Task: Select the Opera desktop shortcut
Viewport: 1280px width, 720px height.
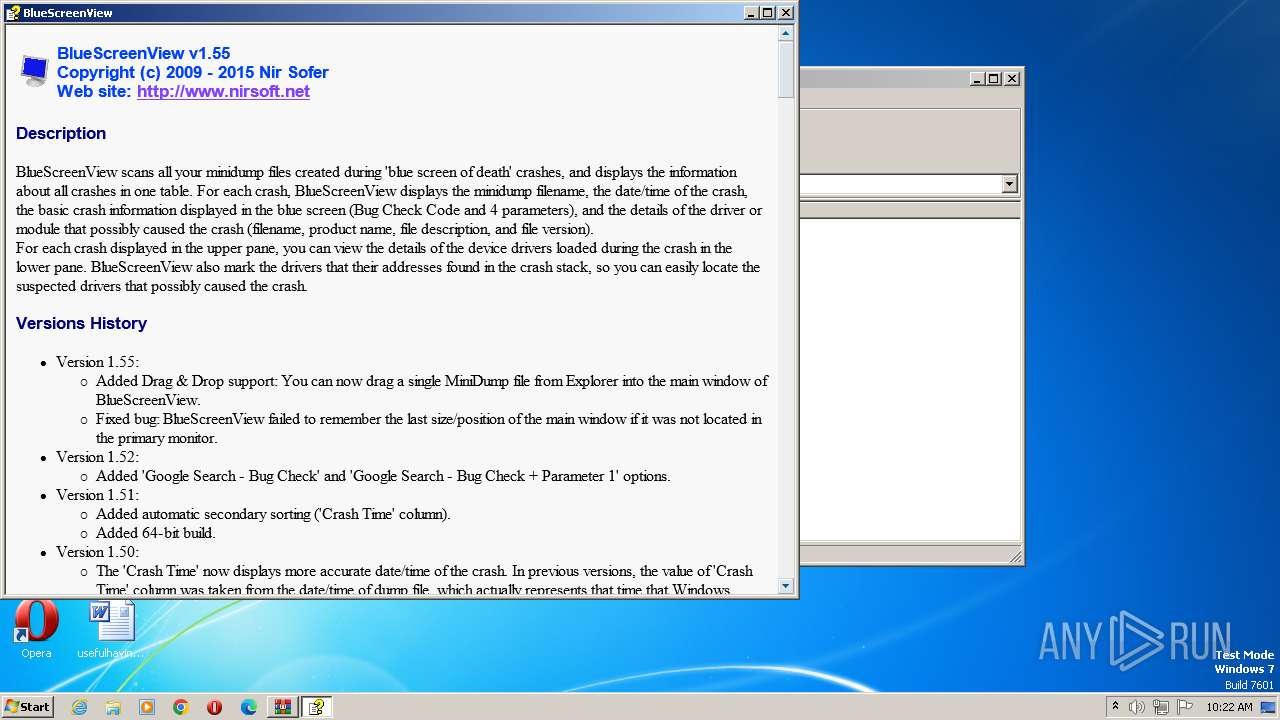Action: [36, 629]
